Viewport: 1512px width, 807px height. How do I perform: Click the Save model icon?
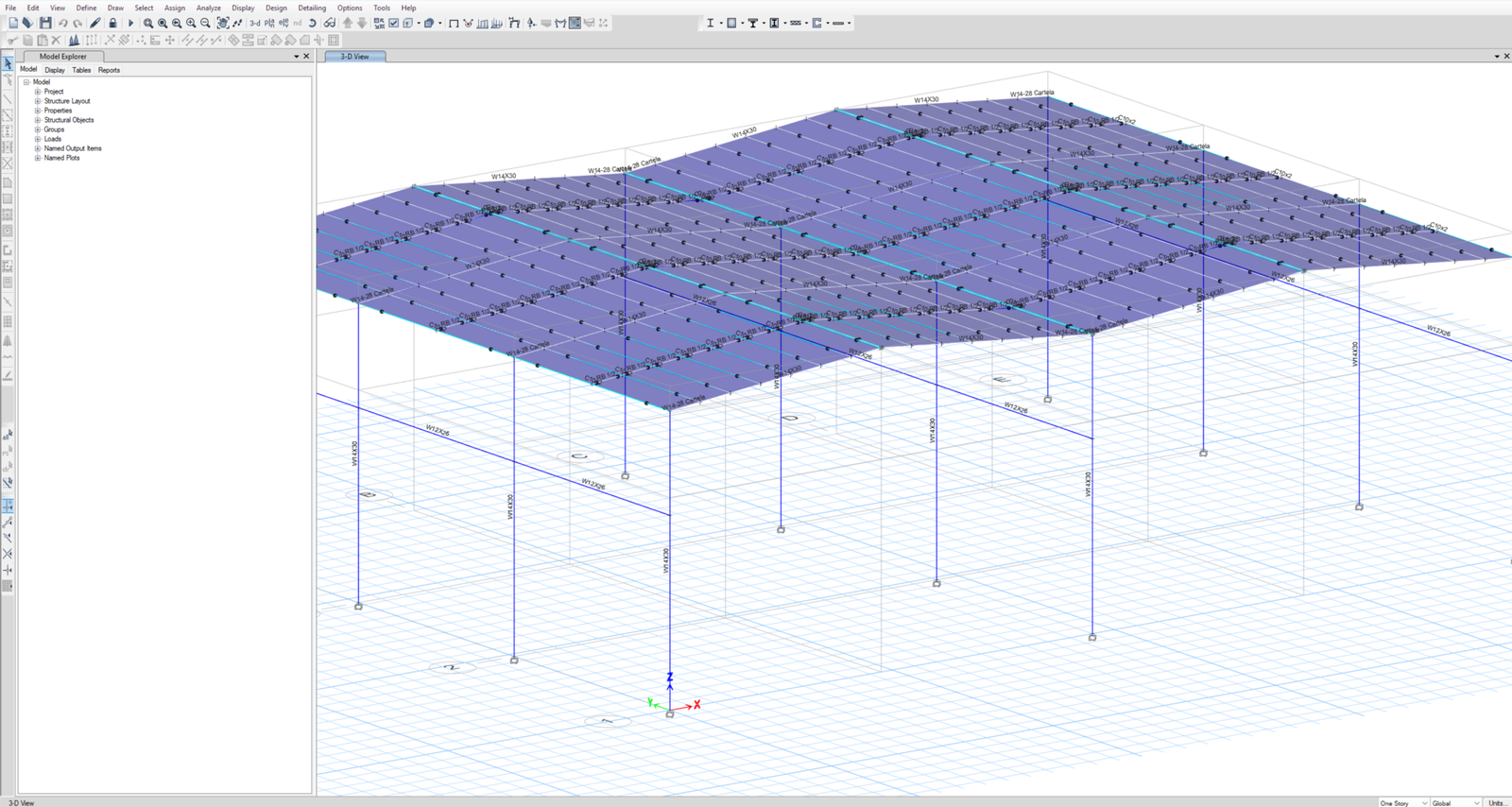(x=44, y=23)
